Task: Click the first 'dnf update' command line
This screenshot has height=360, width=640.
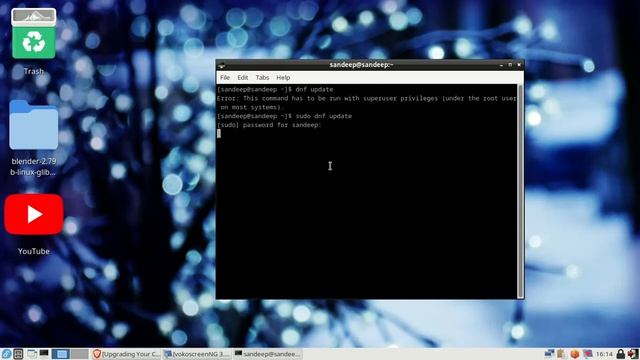Action: click(275, 89)
